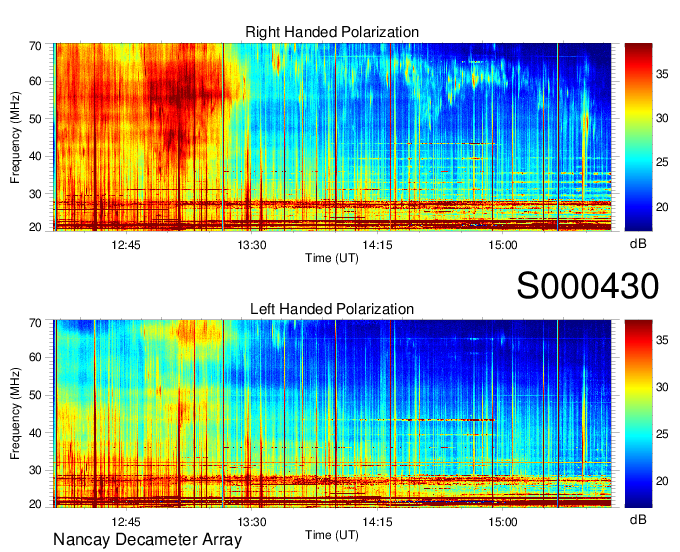Click the 40 frequency tick on upper plot
Screen dimensions: 680x552
pyautogui.click(x=35, y=156)
